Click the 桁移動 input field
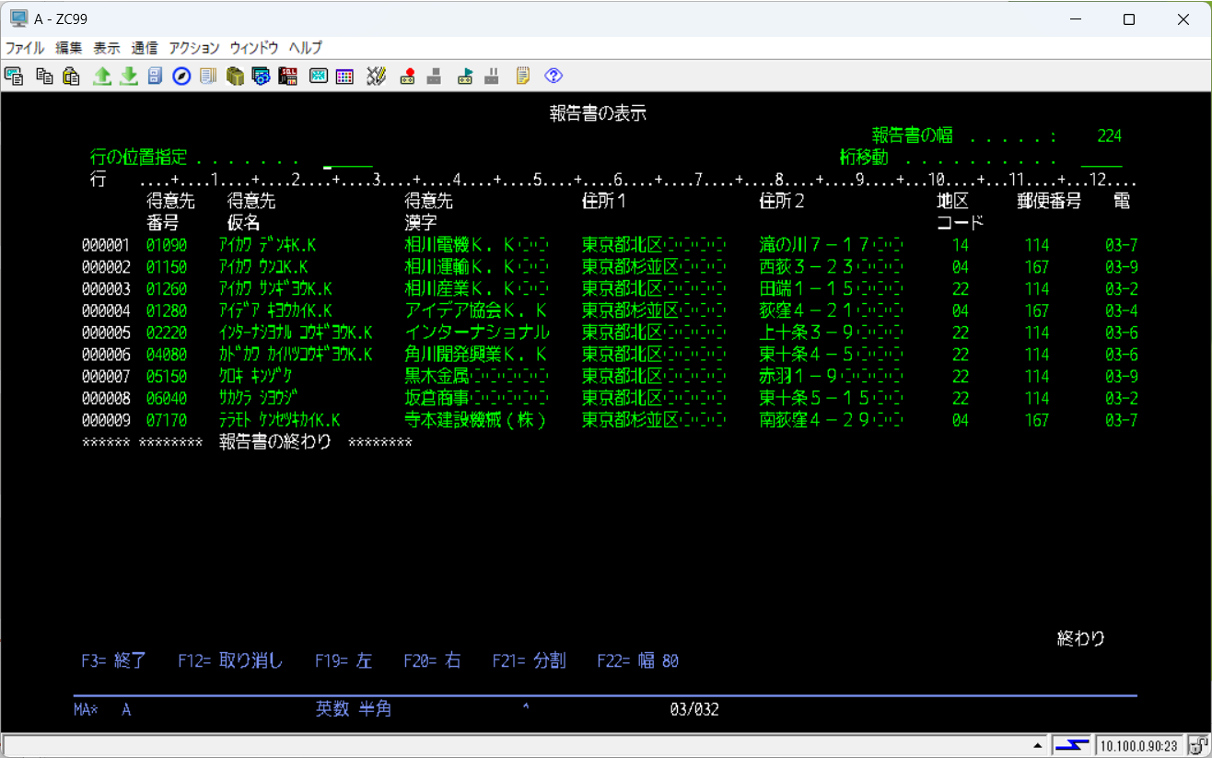1212x758 pixels. (x=1101, y=159)
